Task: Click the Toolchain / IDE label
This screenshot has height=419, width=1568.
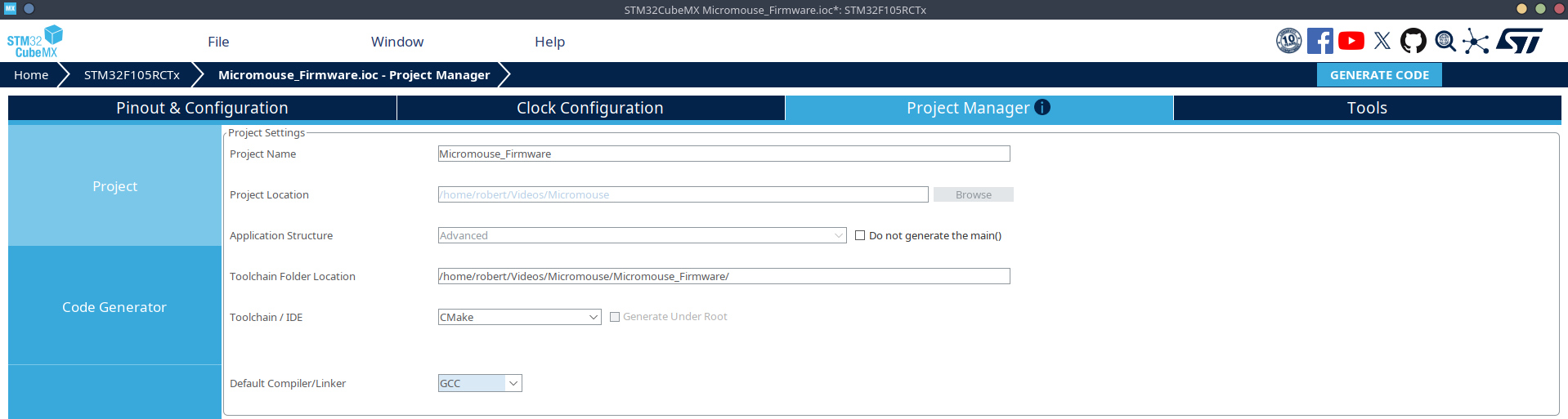Action: (266, 317)
